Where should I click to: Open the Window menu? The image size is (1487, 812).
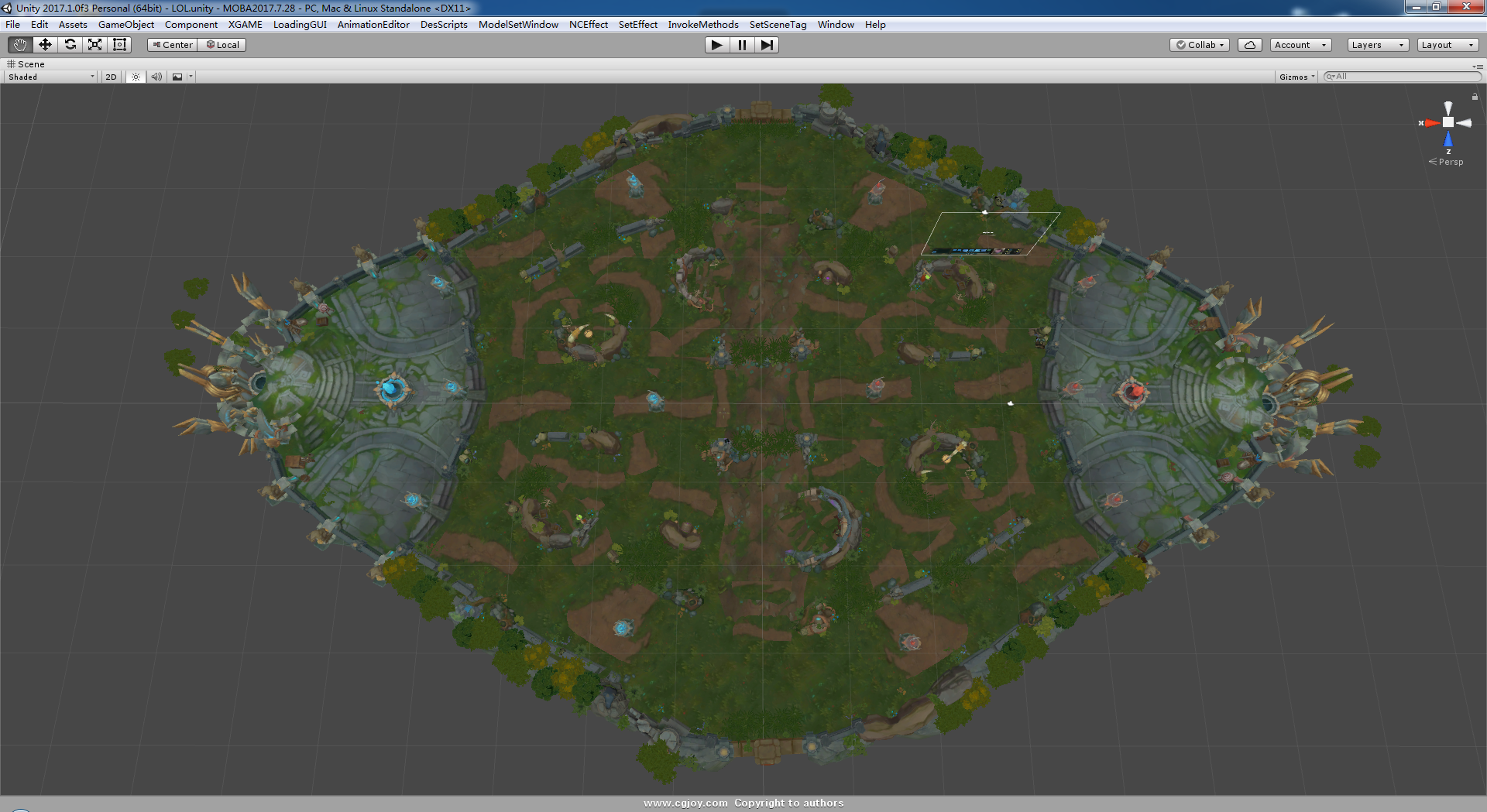click(836, 25)
